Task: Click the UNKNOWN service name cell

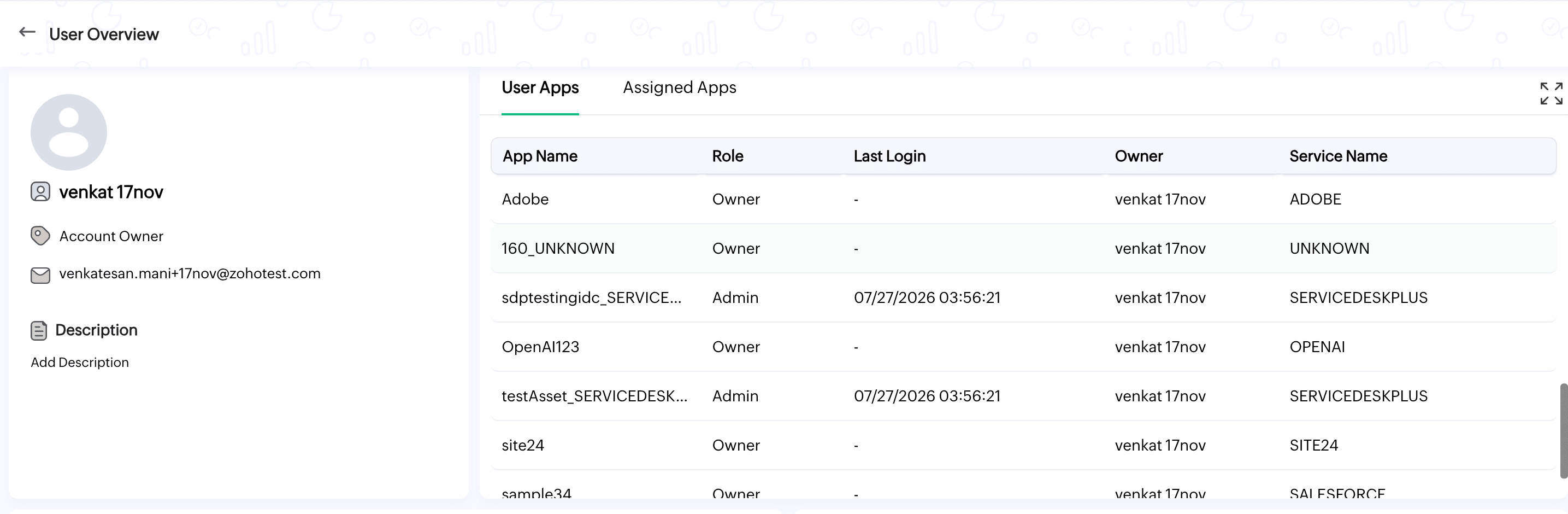Action: point(1329,248)
